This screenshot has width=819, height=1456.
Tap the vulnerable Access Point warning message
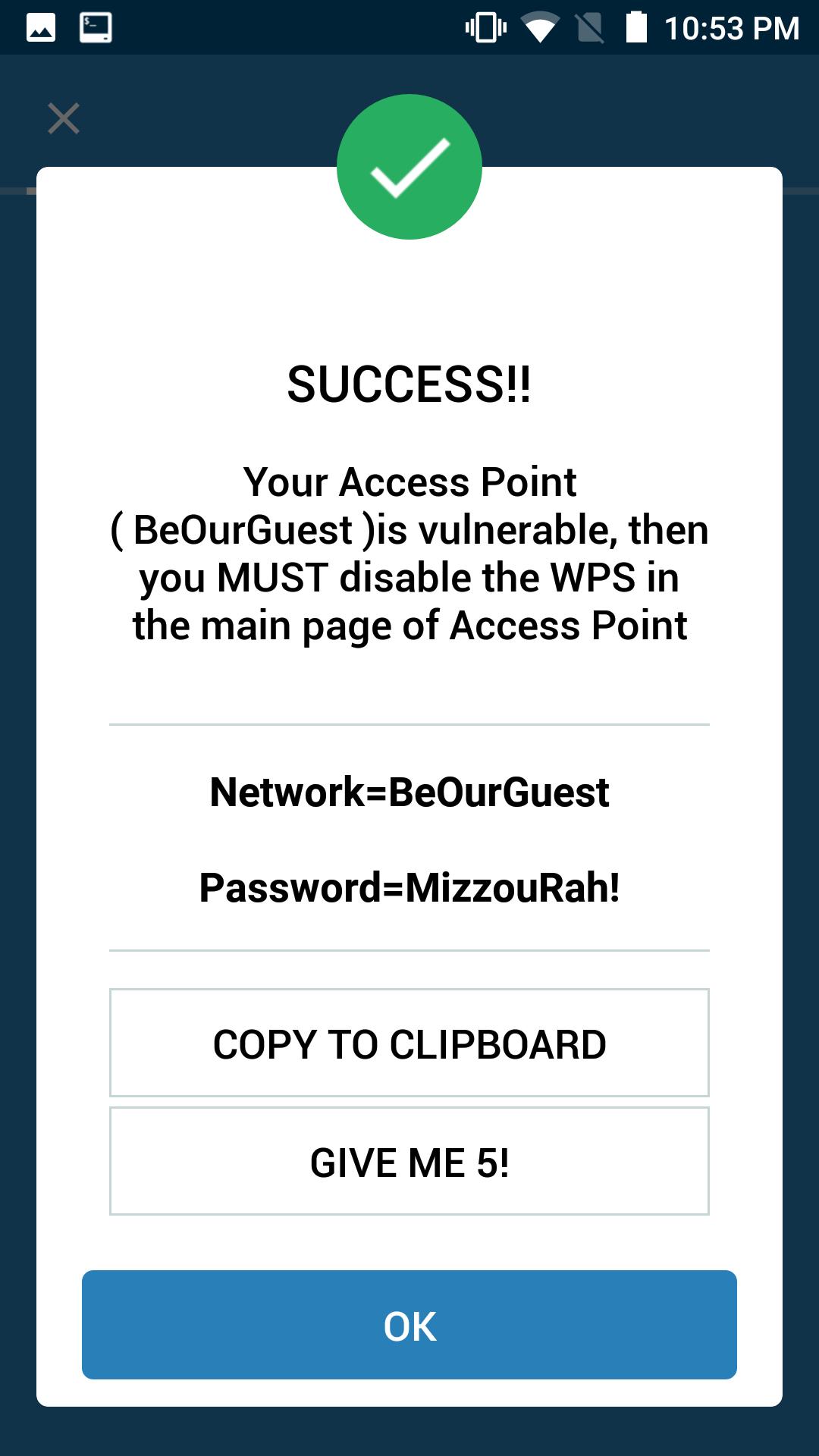coord(409,554)
